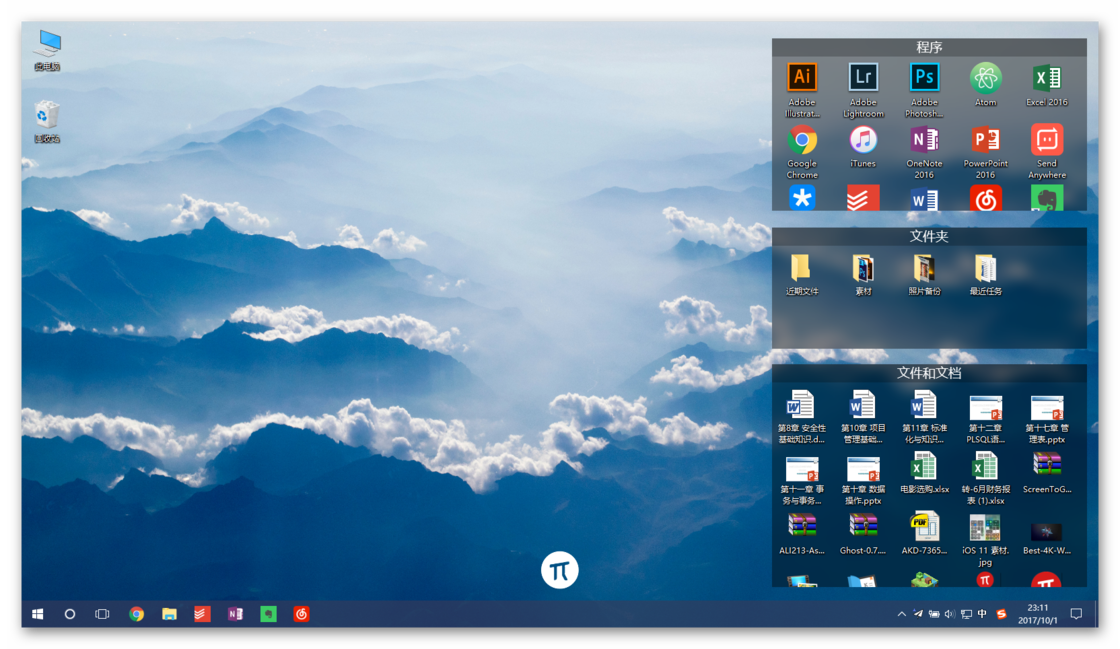Switch input method via the 中 indicator
The width and height of the screenshot is (1120, 649).
[984, 613]
